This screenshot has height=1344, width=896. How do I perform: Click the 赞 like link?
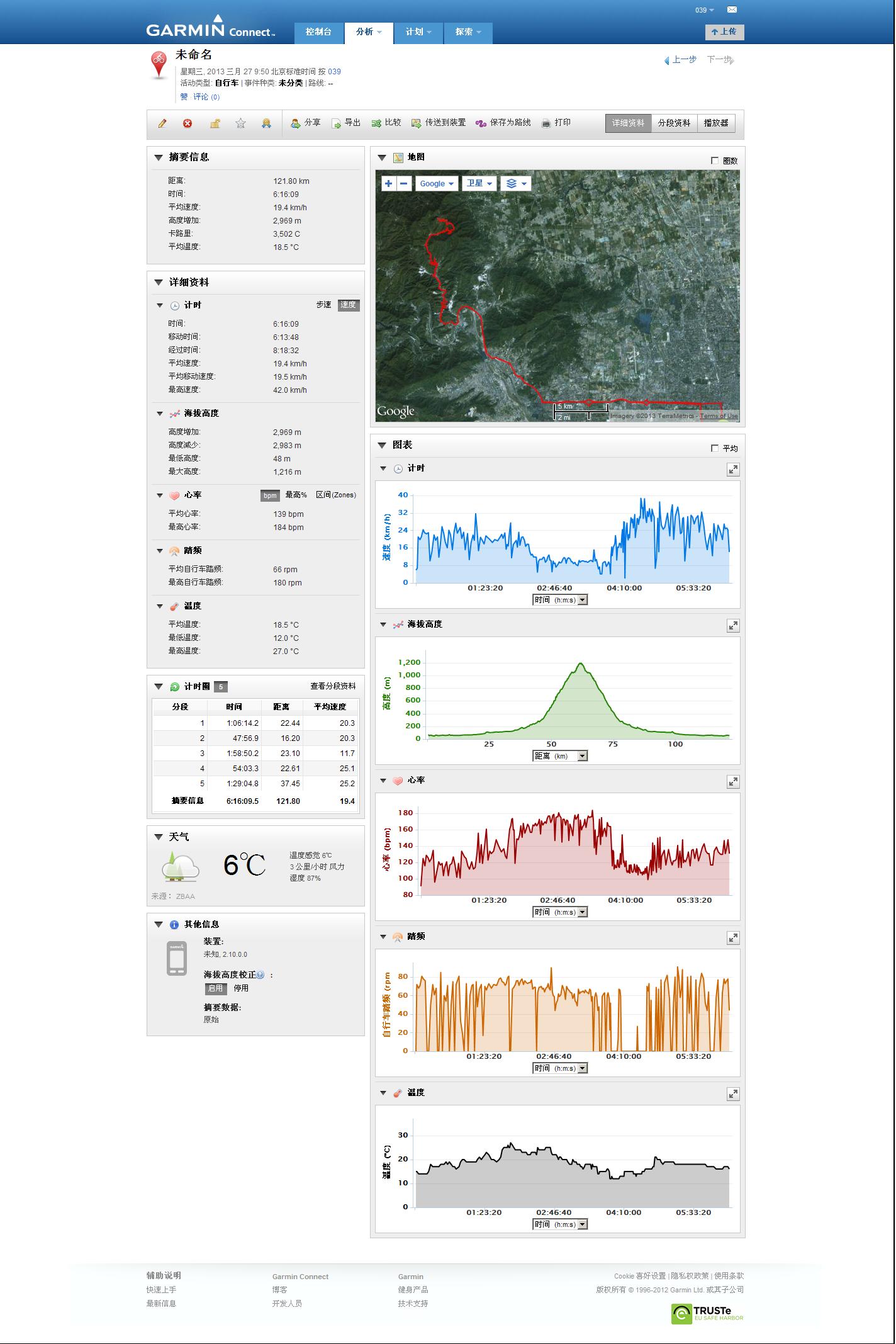coord(184,97)
